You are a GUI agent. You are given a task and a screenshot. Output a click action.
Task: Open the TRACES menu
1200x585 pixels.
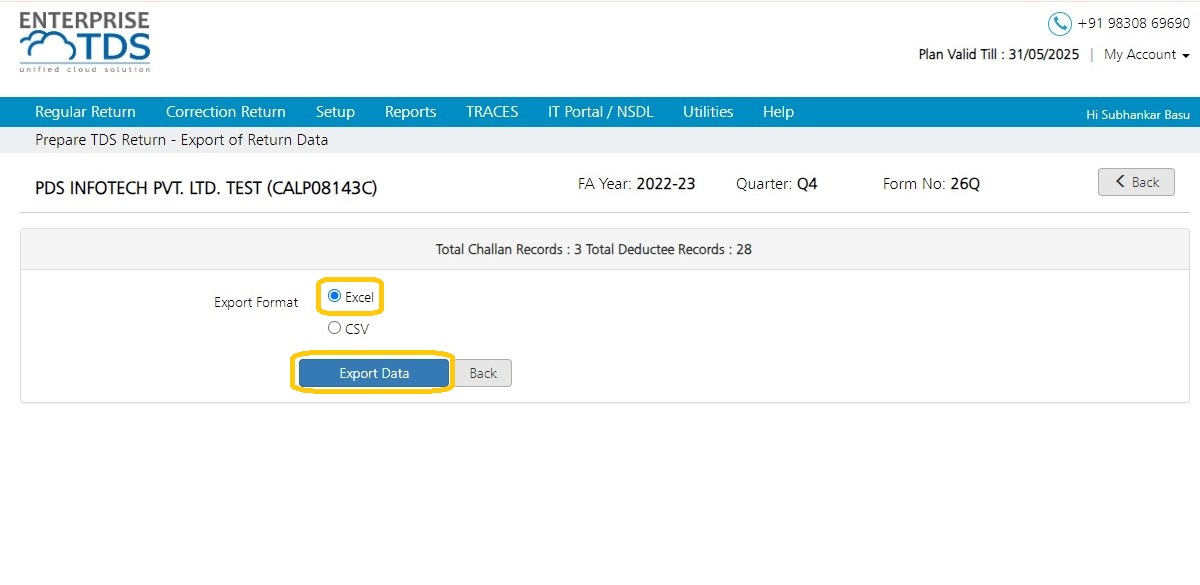click(x=492, y=112)
